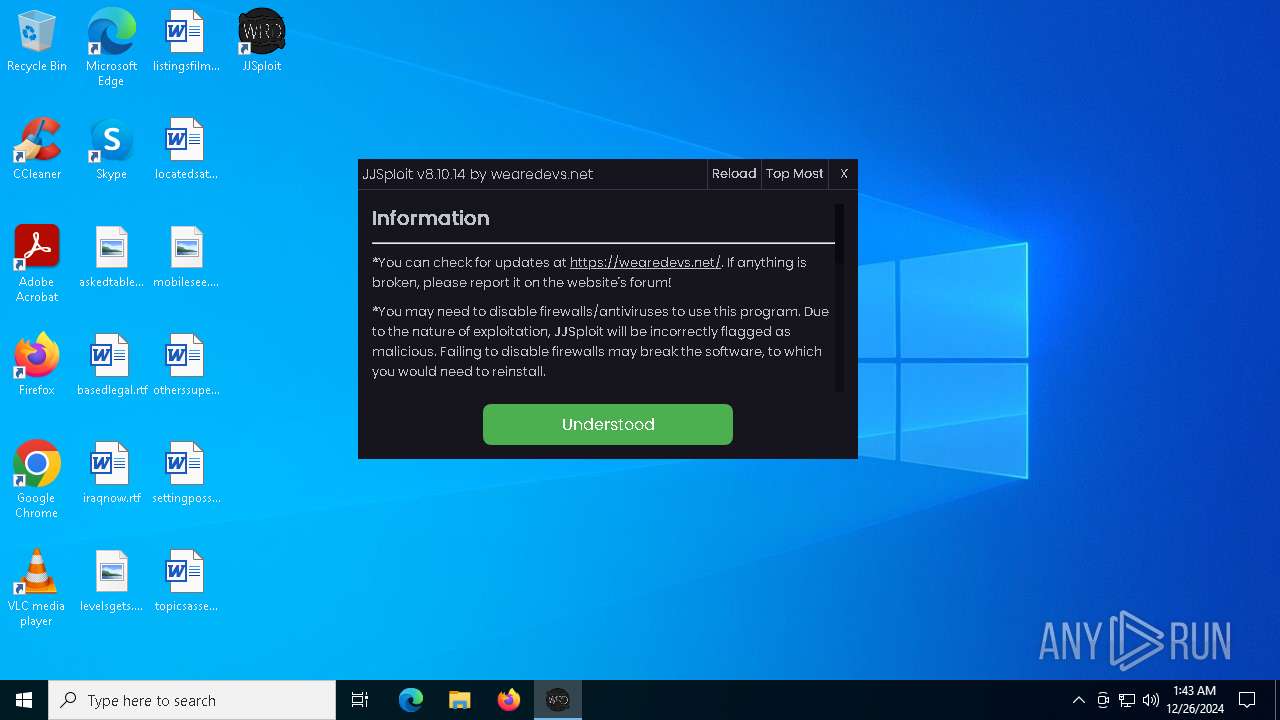Select the Adobe Acrobat desktop shortcut
1280x720 pixels.
tap(37, 264)
